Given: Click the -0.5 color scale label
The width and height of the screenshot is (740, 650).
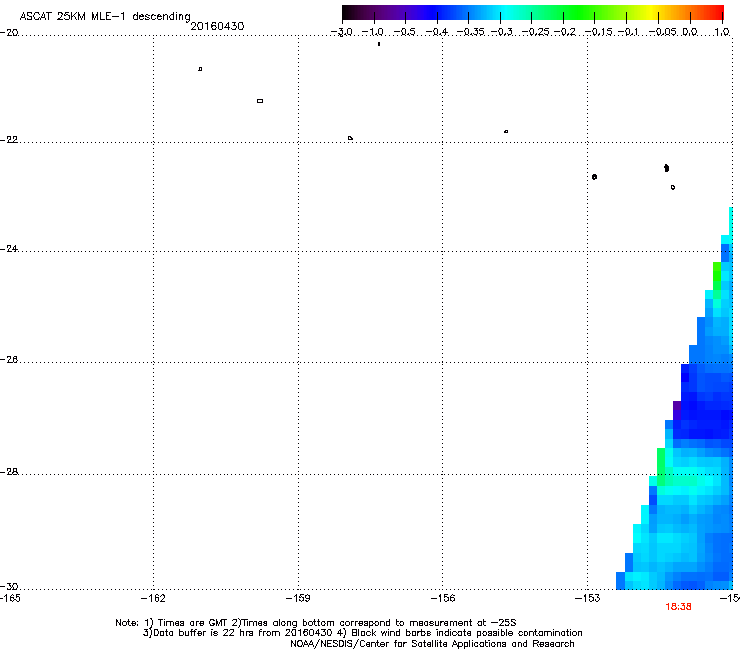Looking at the screenshot, I should click(x=404, y=32).
